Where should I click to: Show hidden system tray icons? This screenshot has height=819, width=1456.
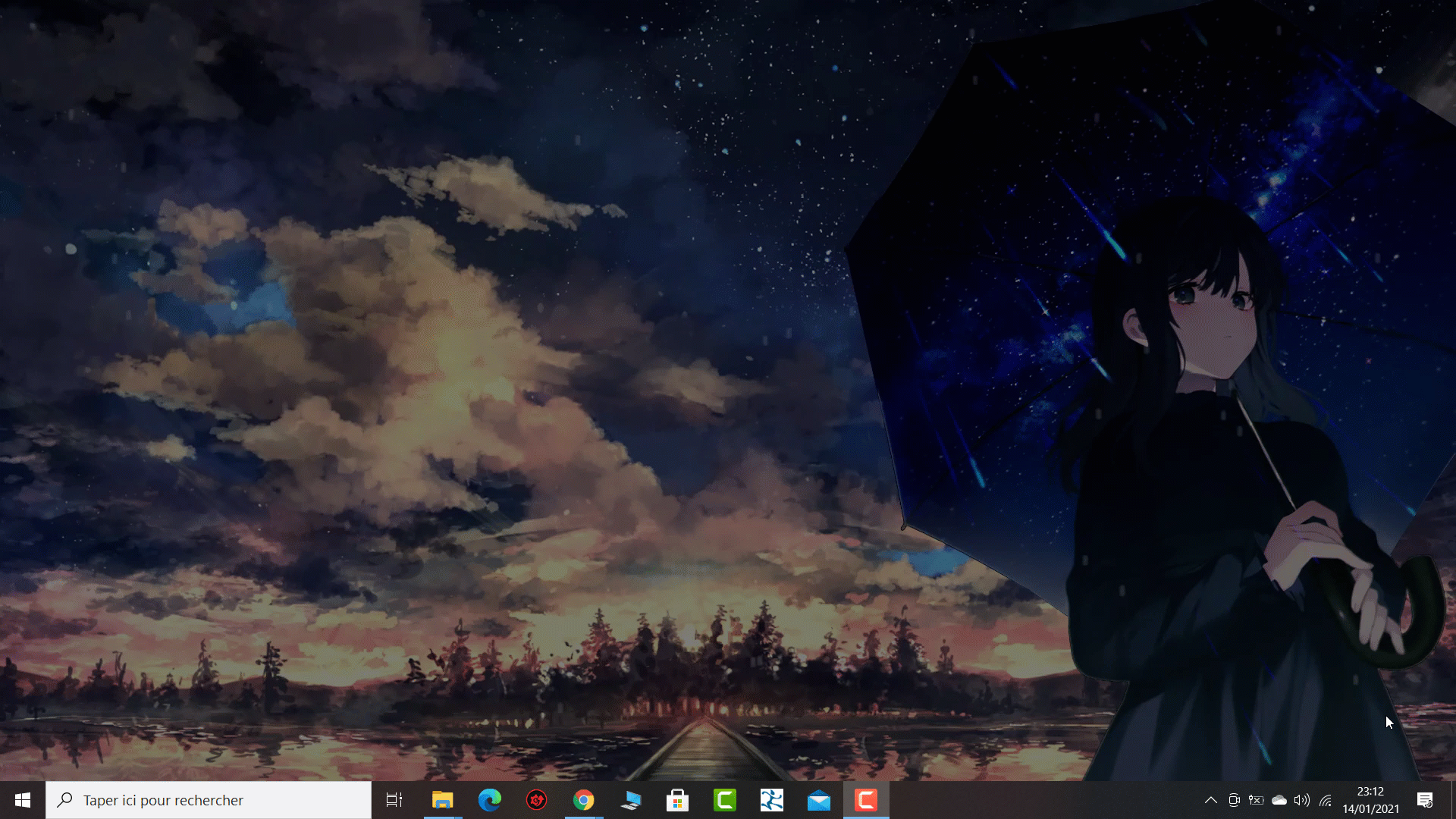pyautogui.click(x=1211, y=800)
